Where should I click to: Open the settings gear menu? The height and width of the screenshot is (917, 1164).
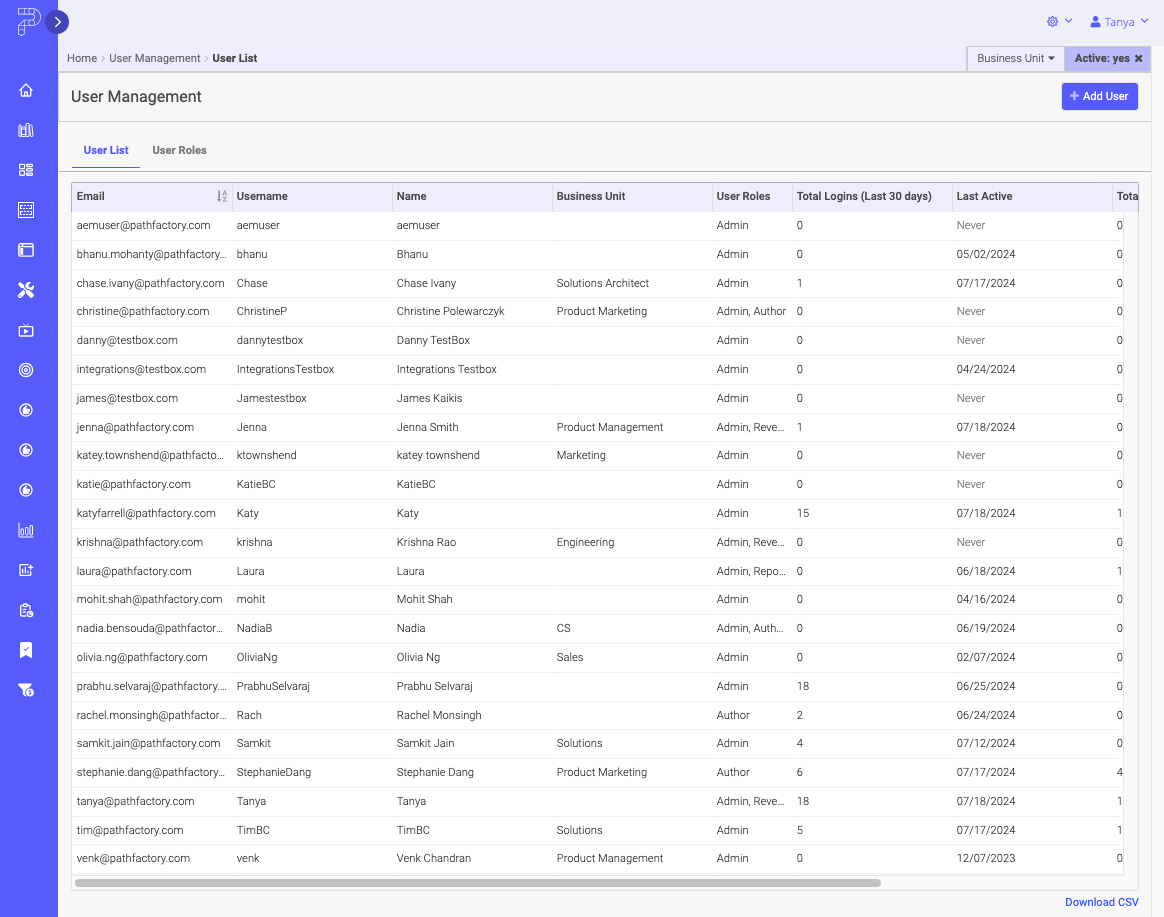[x=1052, y=22]
